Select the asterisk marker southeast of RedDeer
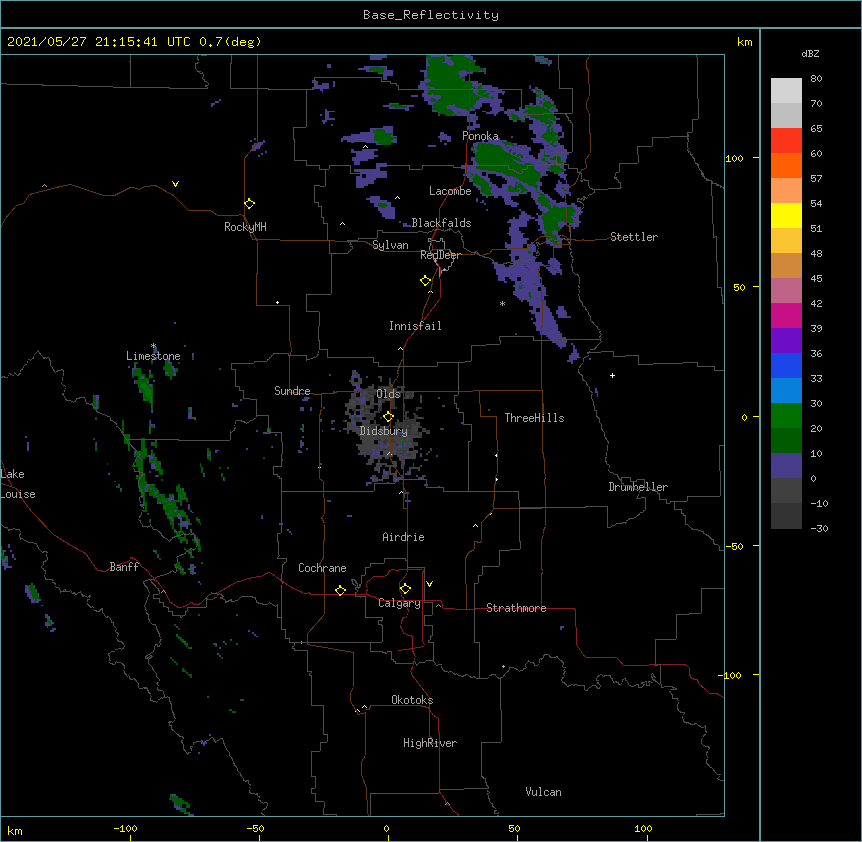The width and height of the screenshot is (862, 842). [x=502, y=303]
